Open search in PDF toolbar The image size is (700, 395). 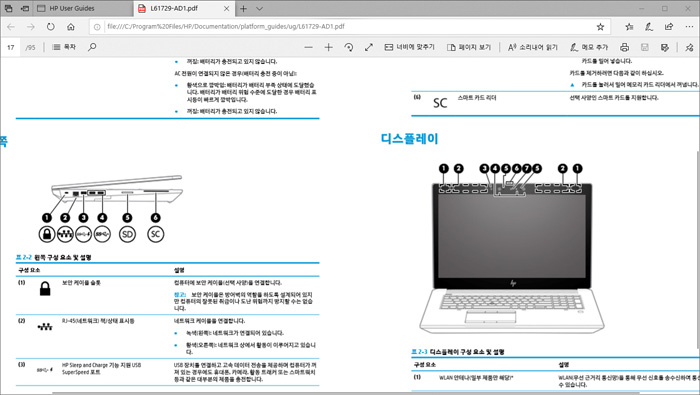92,47
